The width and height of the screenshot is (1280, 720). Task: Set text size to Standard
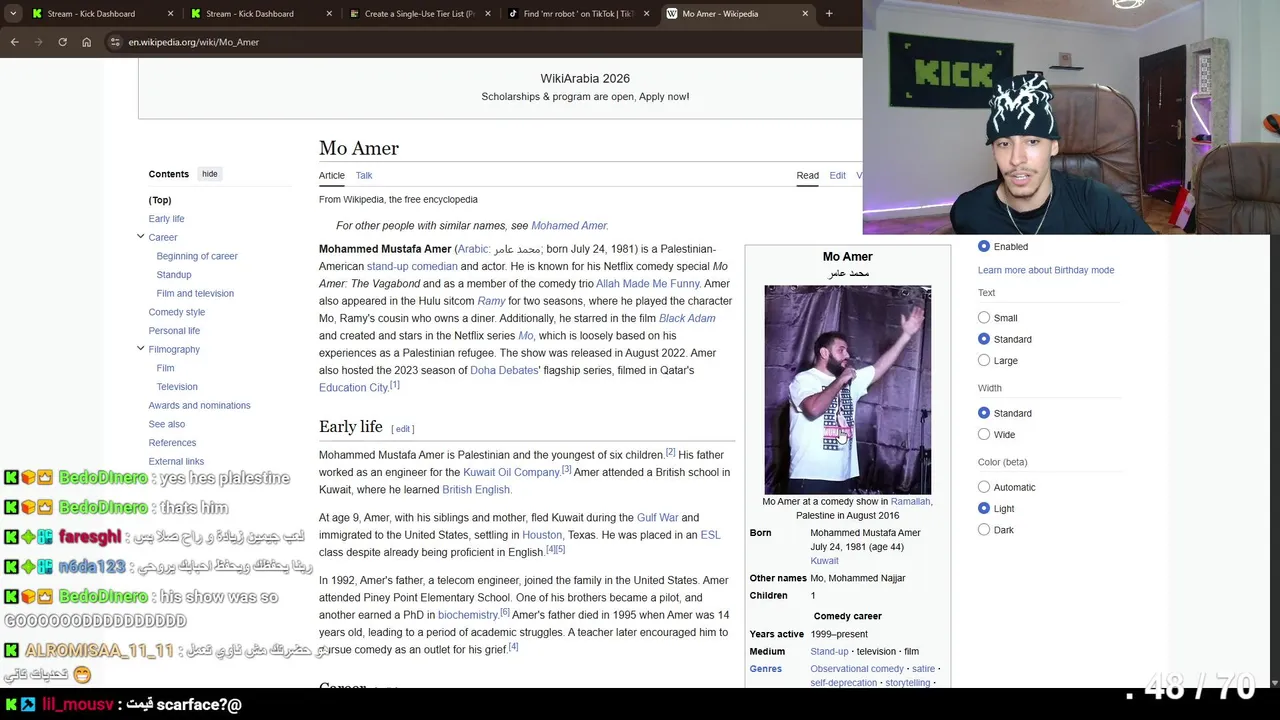(x=984, y=339)
